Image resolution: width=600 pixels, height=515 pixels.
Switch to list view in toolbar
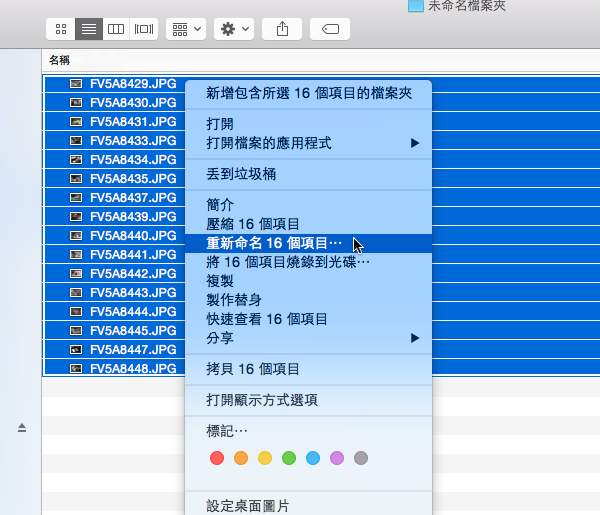coord(89,29)
